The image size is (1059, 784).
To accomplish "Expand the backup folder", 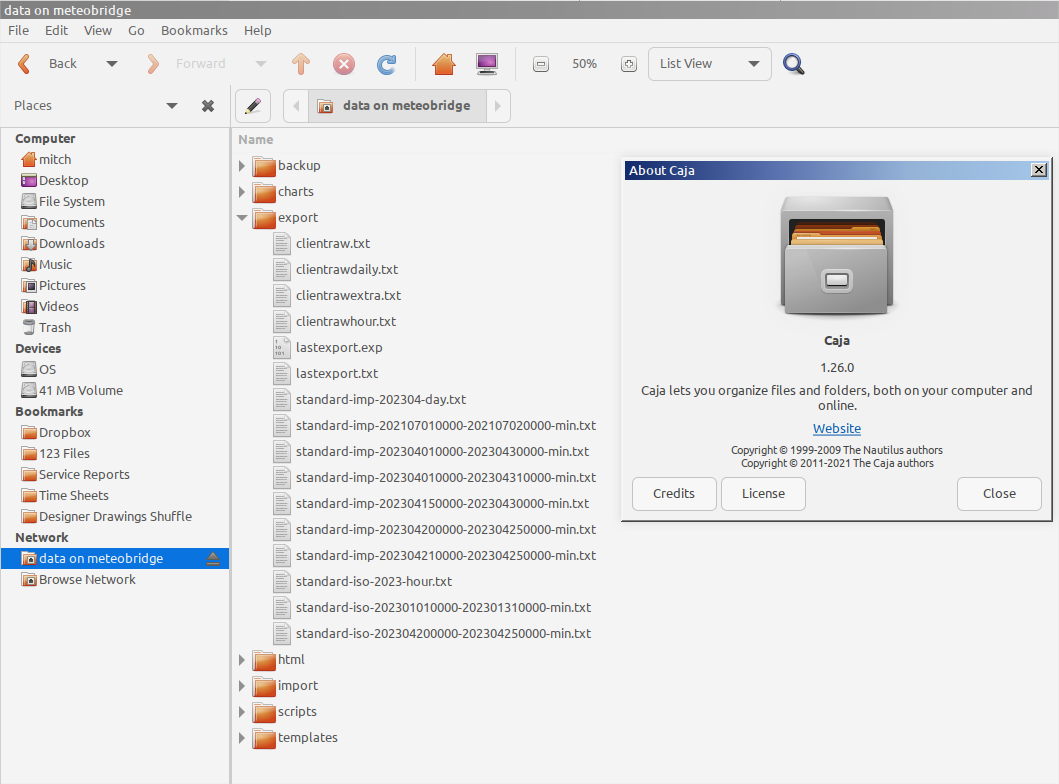I will click(242, 165).
